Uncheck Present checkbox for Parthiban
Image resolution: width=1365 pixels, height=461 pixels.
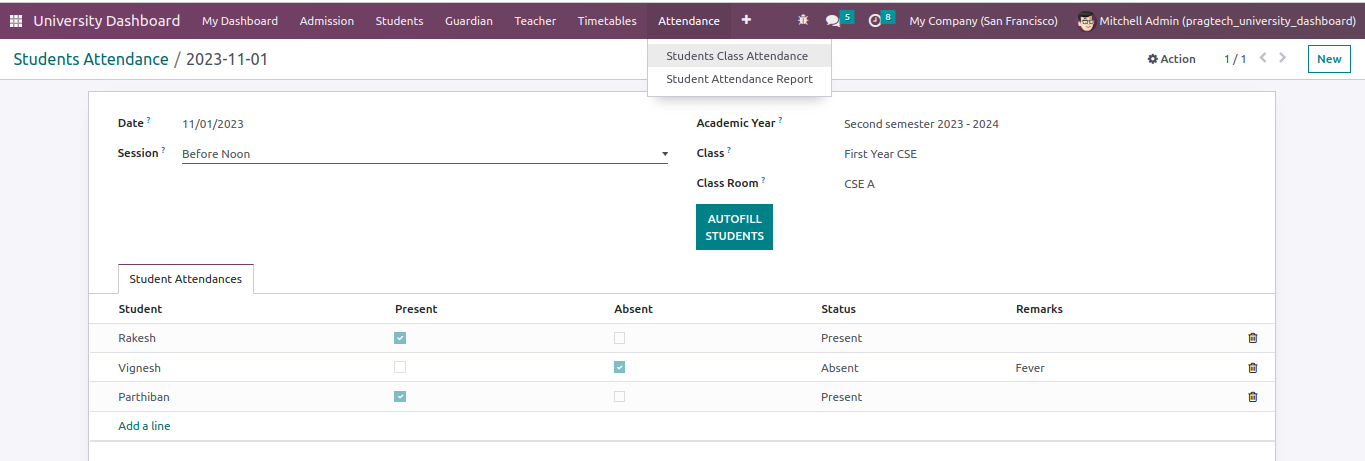[400, 397]
